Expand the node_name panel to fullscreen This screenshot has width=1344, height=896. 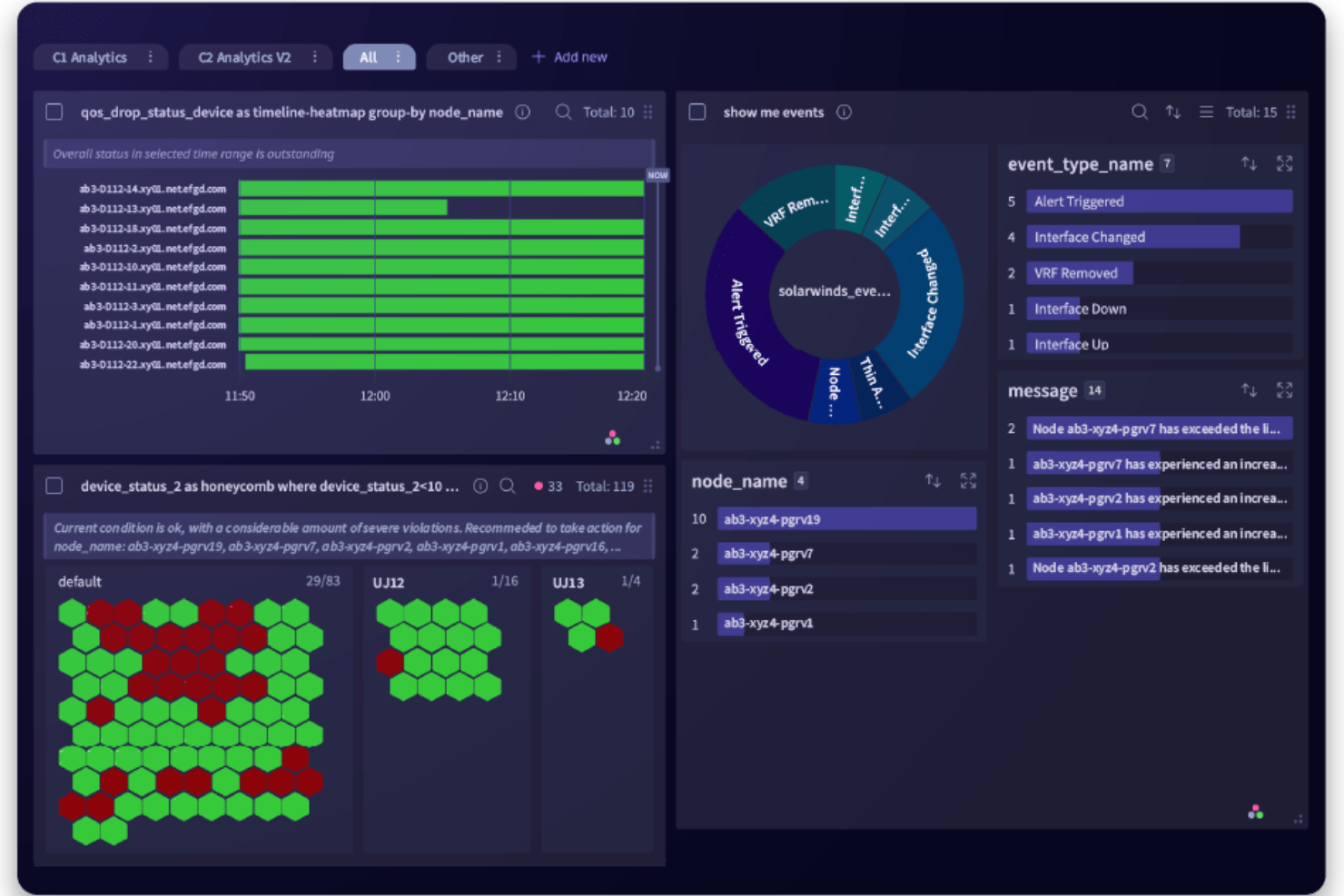point(968,480)
